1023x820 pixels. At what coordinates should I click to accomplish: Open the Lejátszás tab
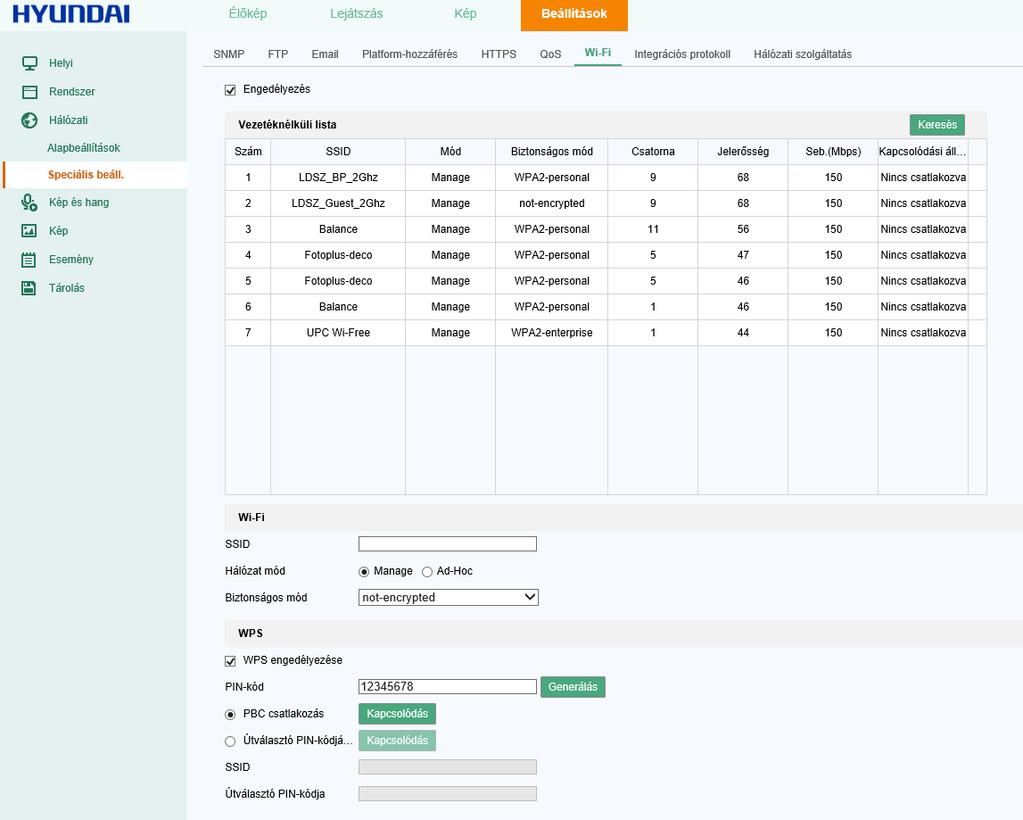pyautogui.click(x=356, y=14)
